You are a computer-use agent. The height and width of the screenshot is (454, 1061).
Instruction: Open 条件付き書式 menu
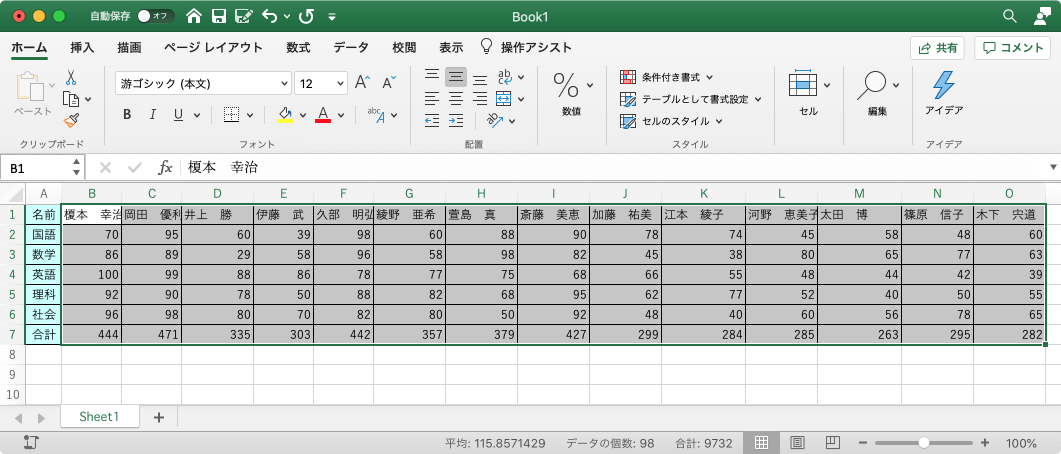(x=667, y=77)
